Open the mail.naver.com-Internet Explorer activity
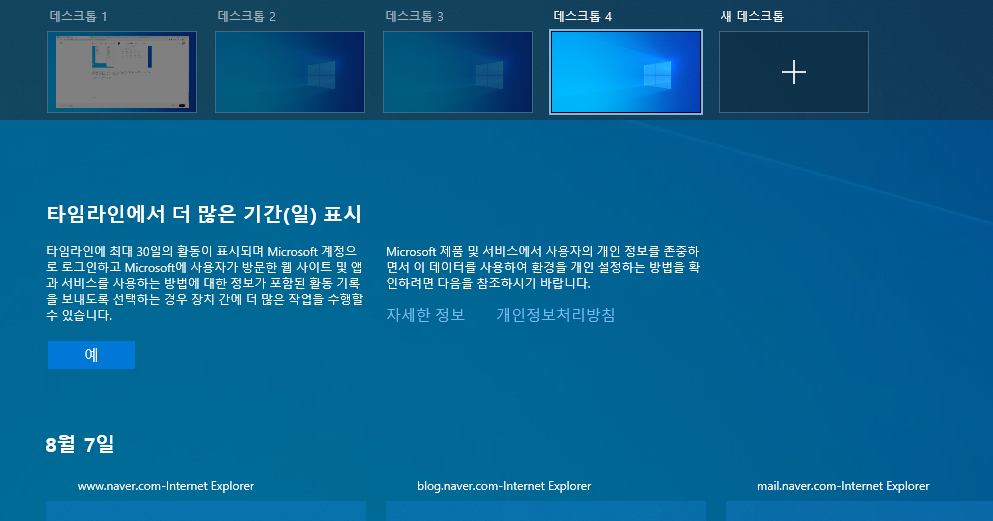Image resolution: width=993 pixels, height=521 pixels. coord(844,486)
